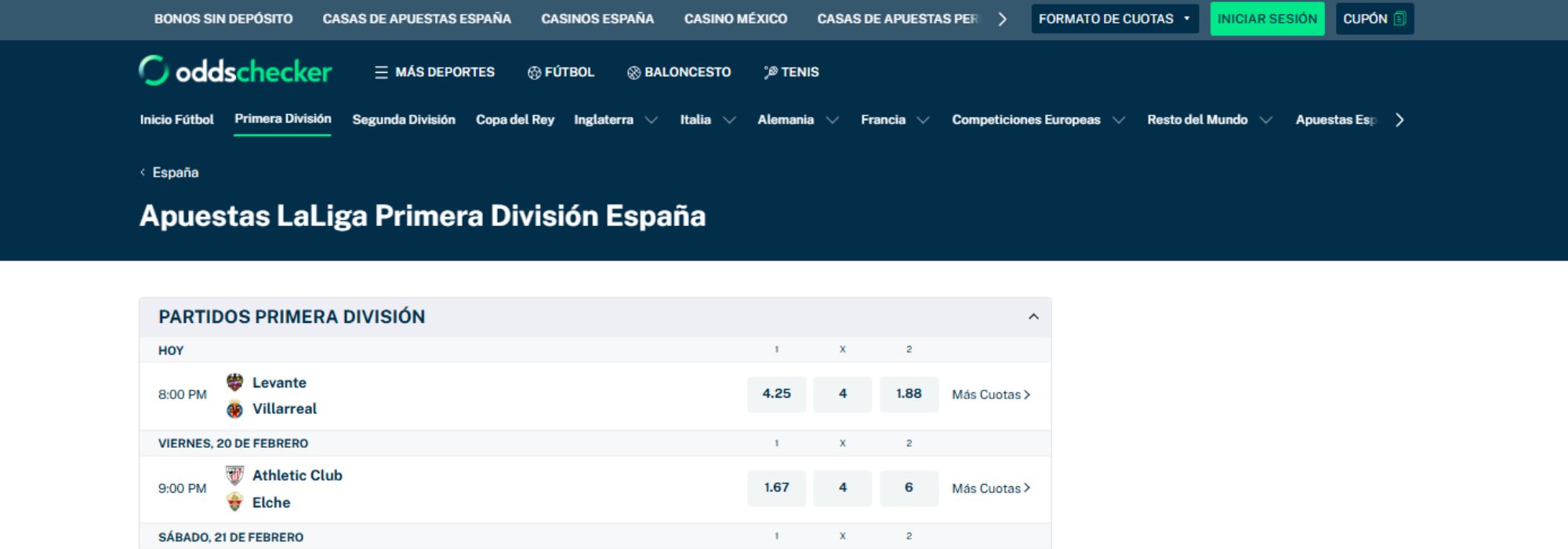Viewport: 1568px width, 549px height.
Task: Expand the Alemania dropdown
Action: 798,119
